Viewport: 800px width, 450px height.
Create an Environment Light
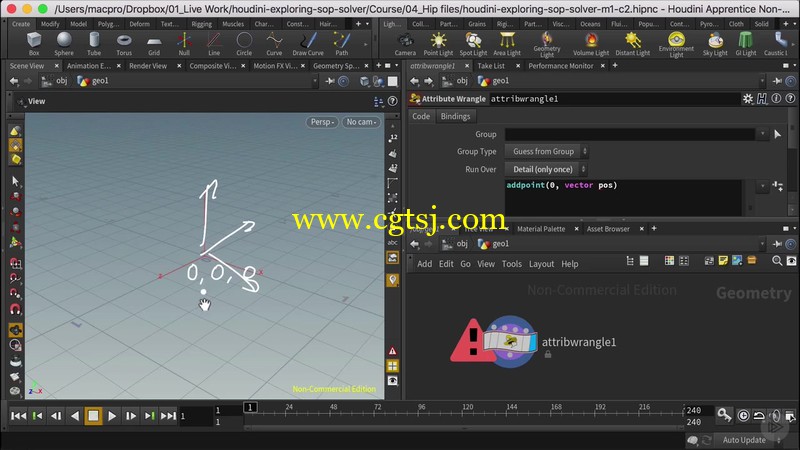click(x=676, y=44)
